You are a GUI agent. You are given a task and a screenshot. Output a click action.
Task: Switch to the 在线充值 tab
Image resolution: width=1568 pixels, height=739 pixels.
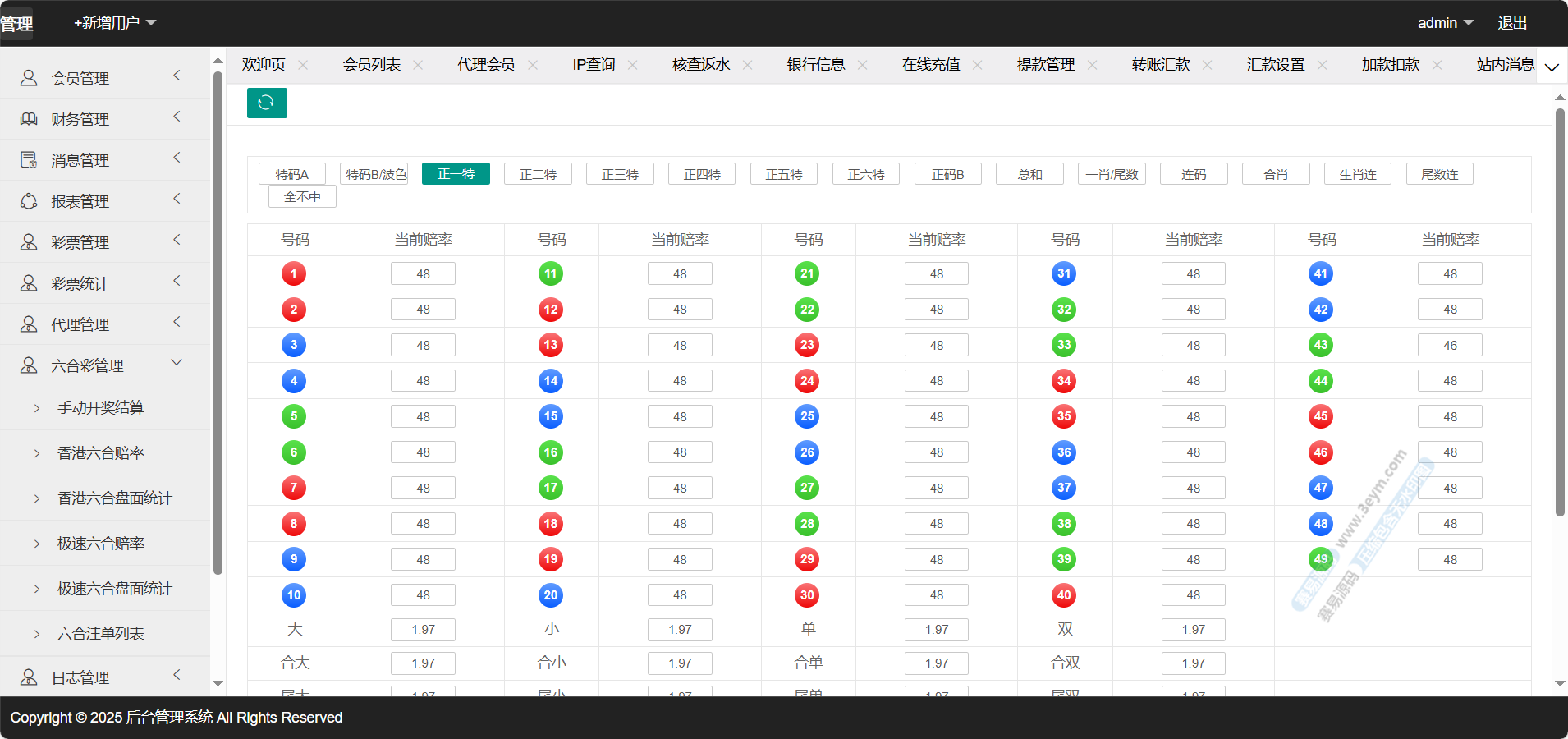tap(930, 65)
